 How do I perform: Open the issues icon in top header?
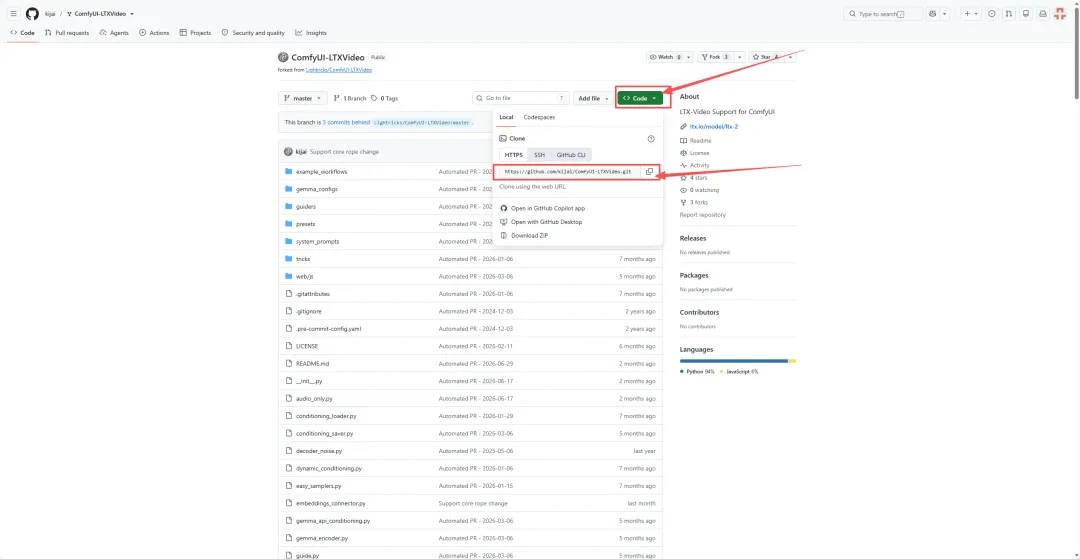click(x=992, y=14)
